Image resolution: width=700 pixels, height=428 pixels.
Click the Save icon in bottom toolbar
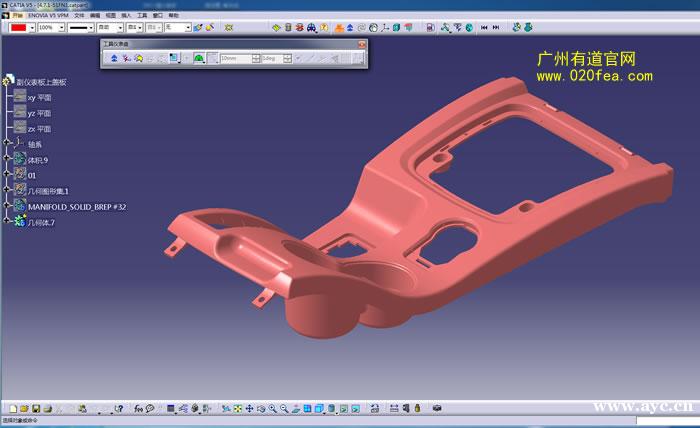click(36, 408)
